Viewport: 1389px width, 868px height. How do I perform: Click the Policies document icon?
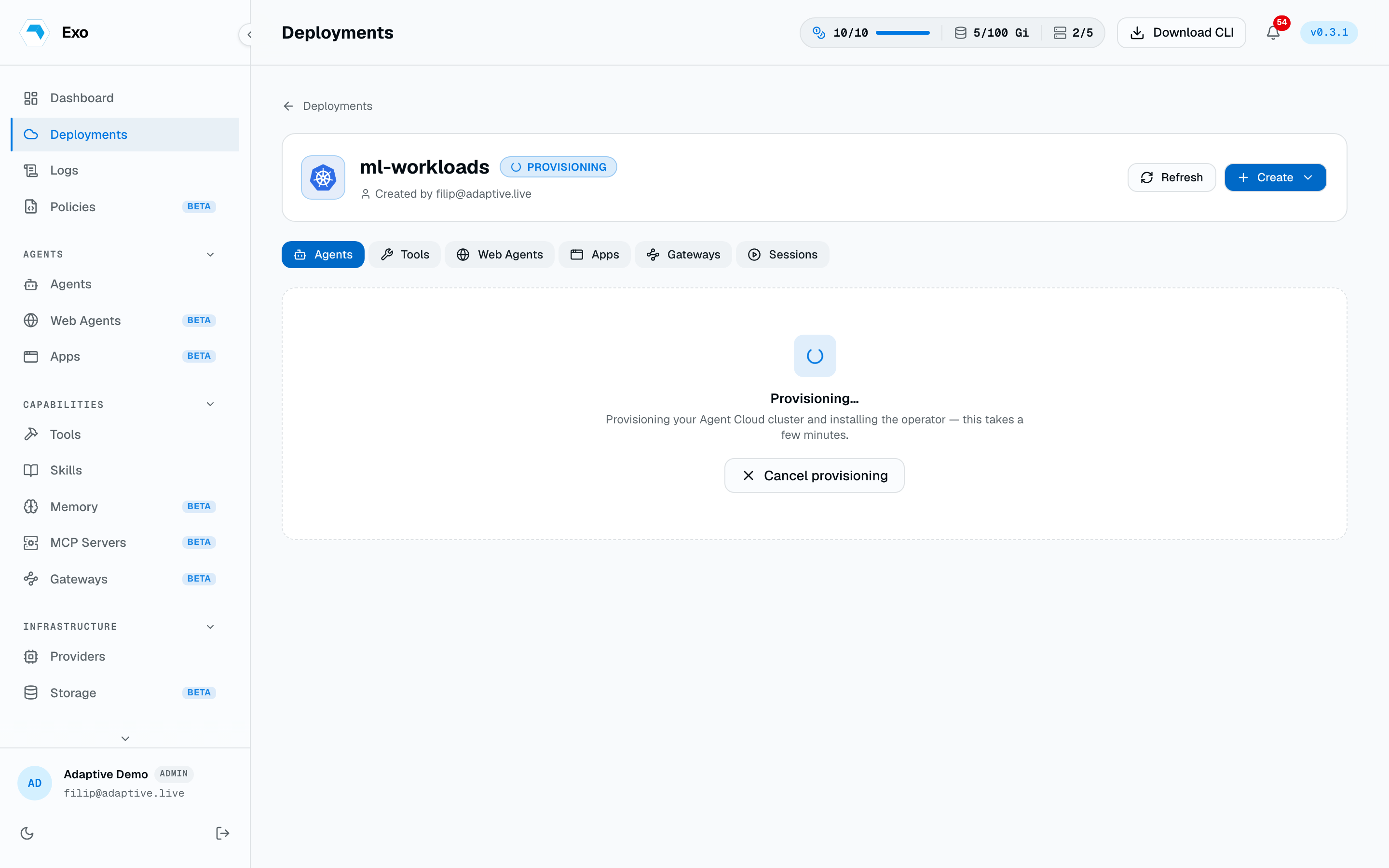(x=31, y=207)
